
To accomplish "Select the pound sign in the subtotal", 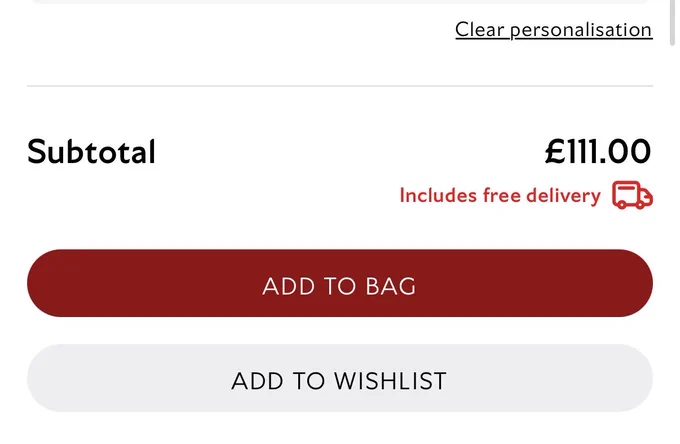I will [555, 152].
